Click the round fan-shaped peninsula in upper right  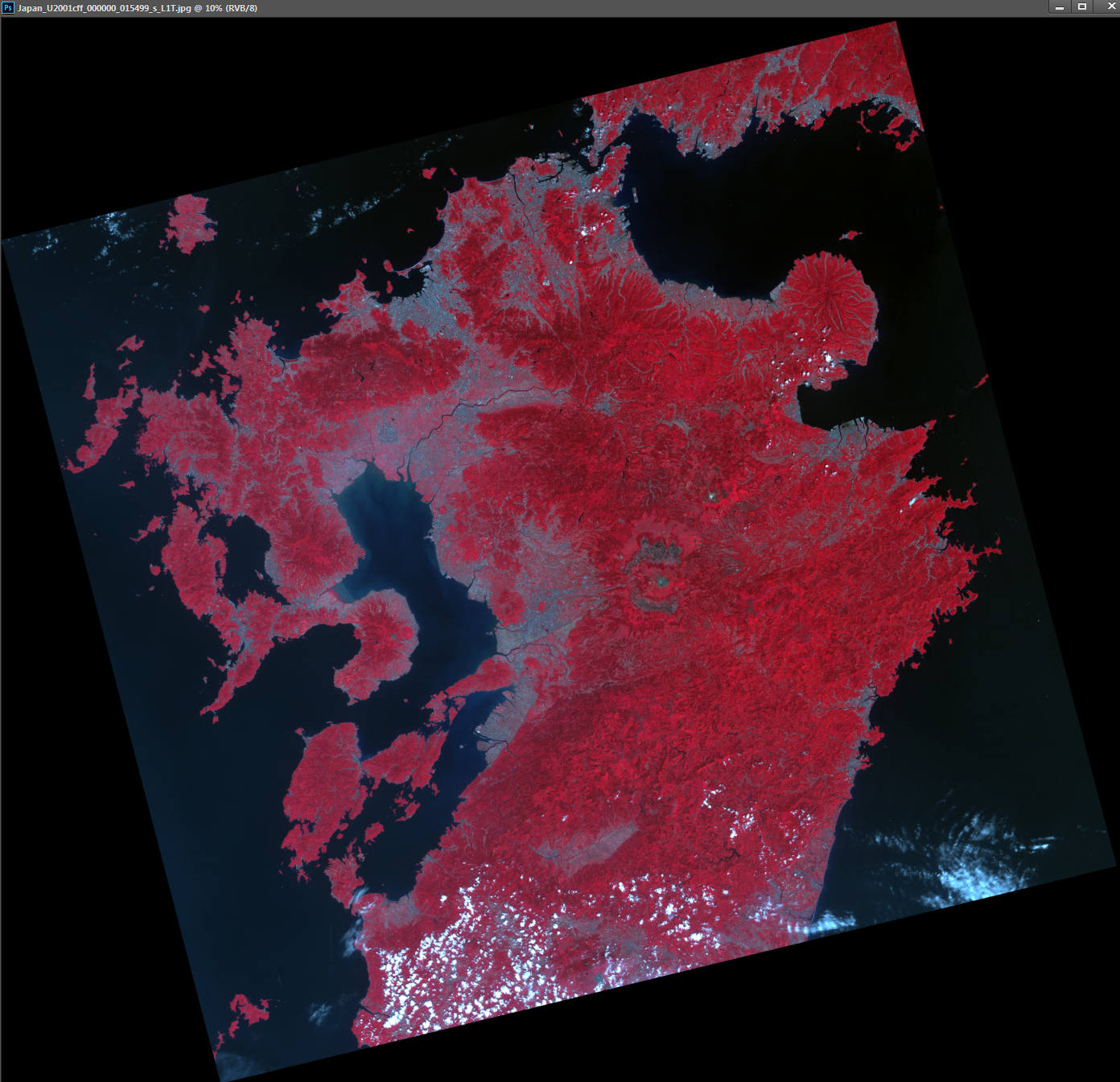pyautogui.click(x=830, y=299)
